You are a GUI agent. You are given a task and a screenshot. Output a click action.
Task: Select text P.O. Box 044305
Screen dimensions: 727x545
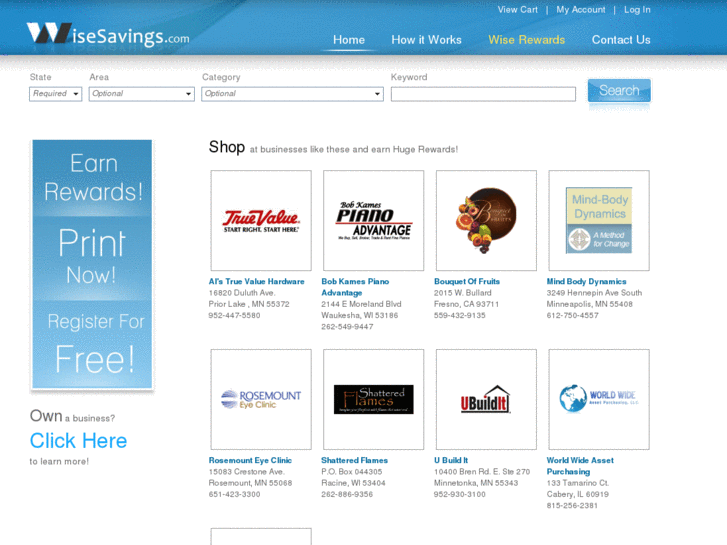tap(352, 472)
